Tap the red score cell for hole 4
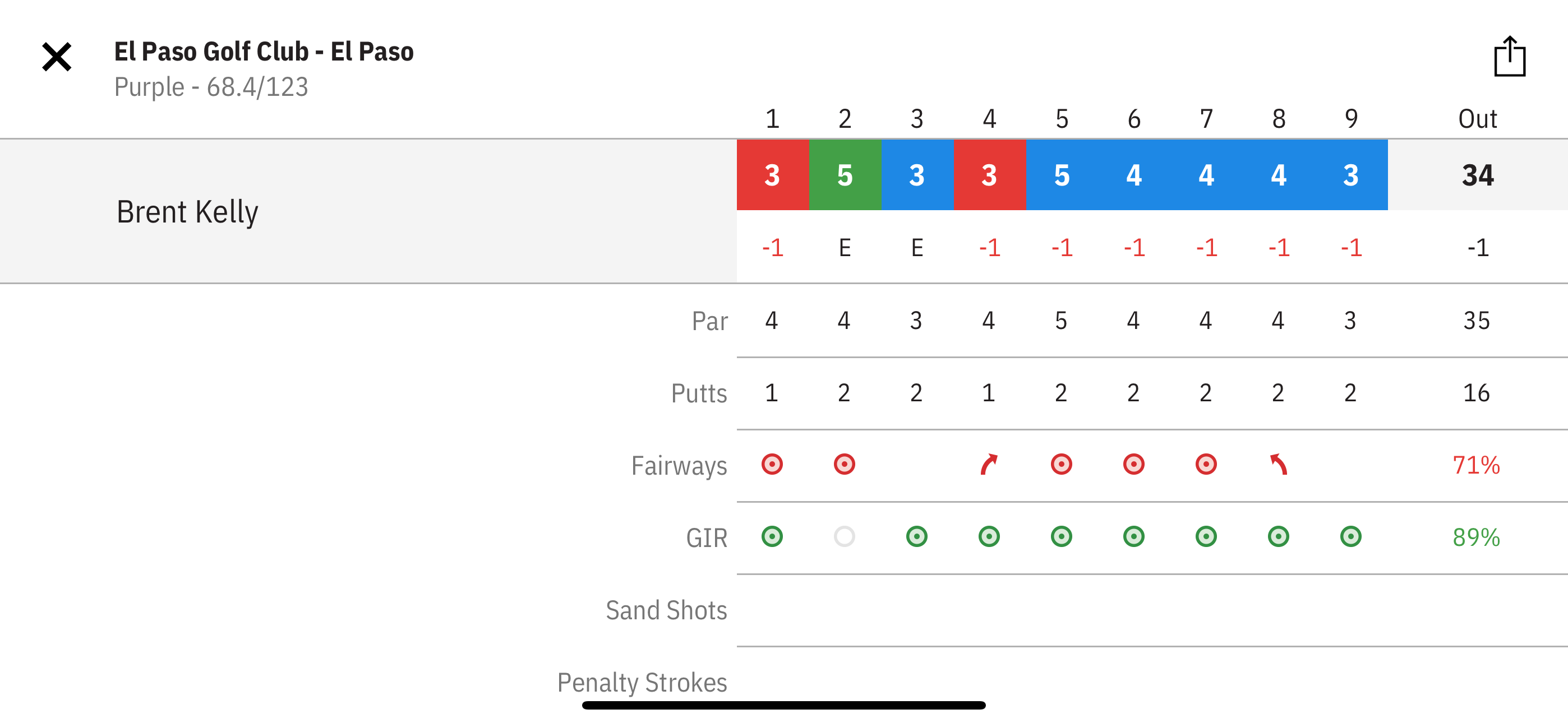This screenshot has width=1568, height=723. pyautogui.click(x=989, y=175)
